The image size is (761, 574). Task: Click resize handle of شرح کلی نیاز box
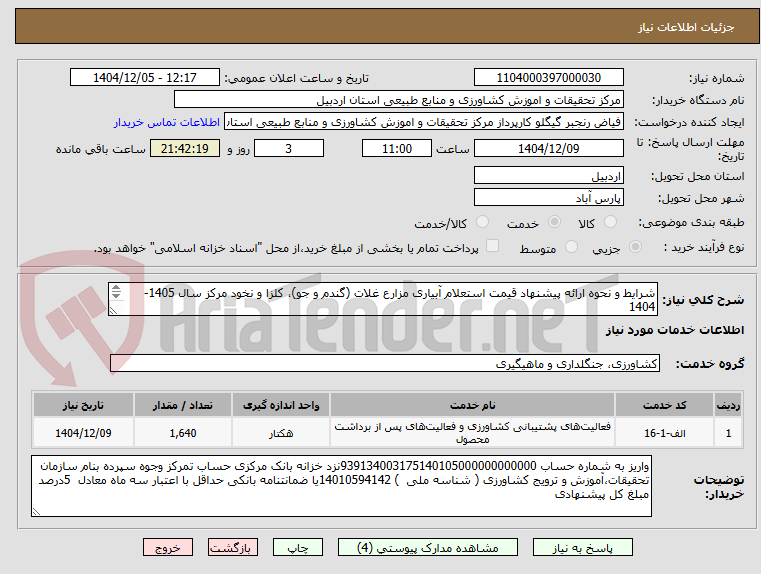coord(113,311)
